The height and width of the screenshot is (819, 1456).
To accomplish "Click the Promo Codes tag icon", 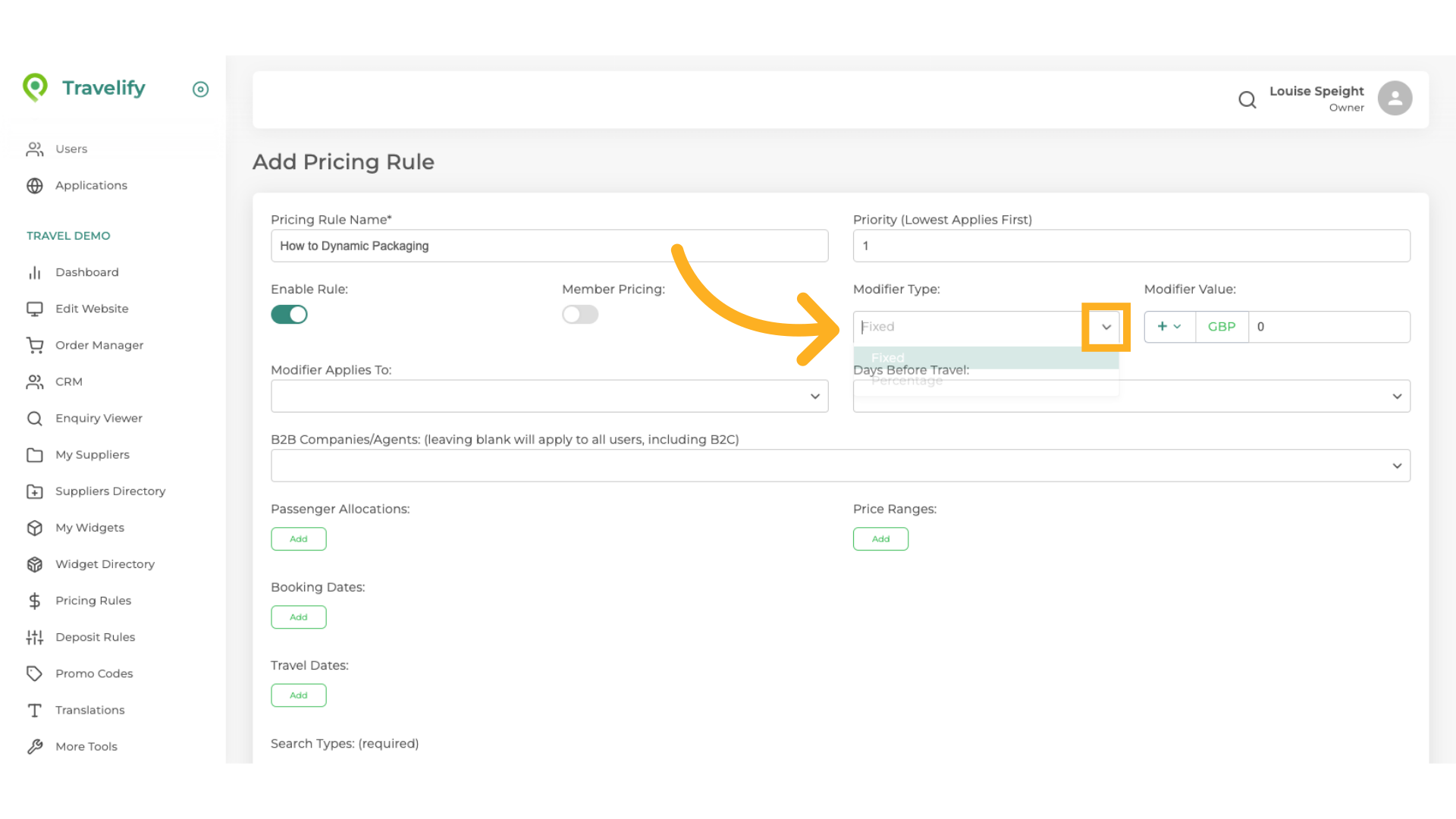I will click(35, 673).
